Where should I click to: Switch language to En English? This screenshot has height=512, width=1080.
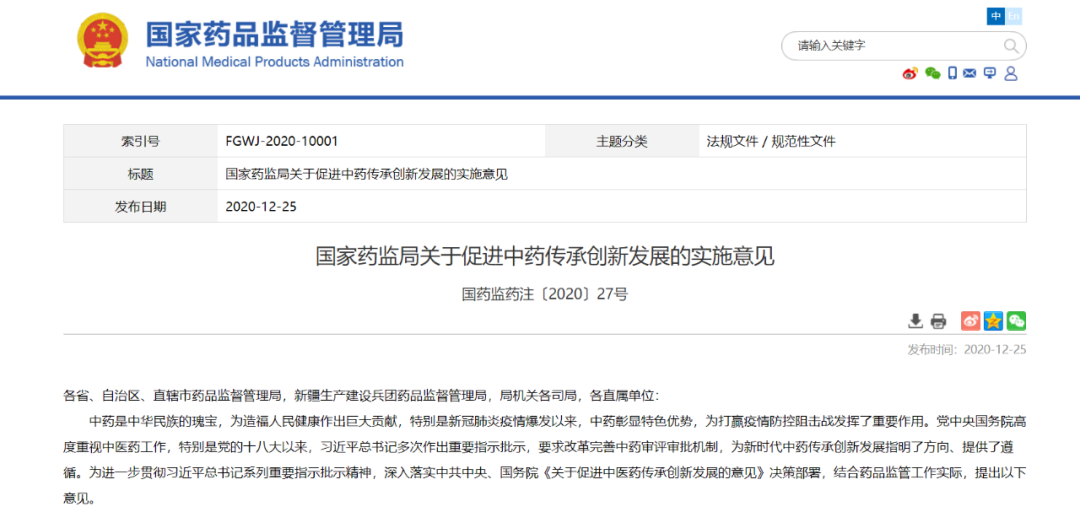(x=1013, y=16)
